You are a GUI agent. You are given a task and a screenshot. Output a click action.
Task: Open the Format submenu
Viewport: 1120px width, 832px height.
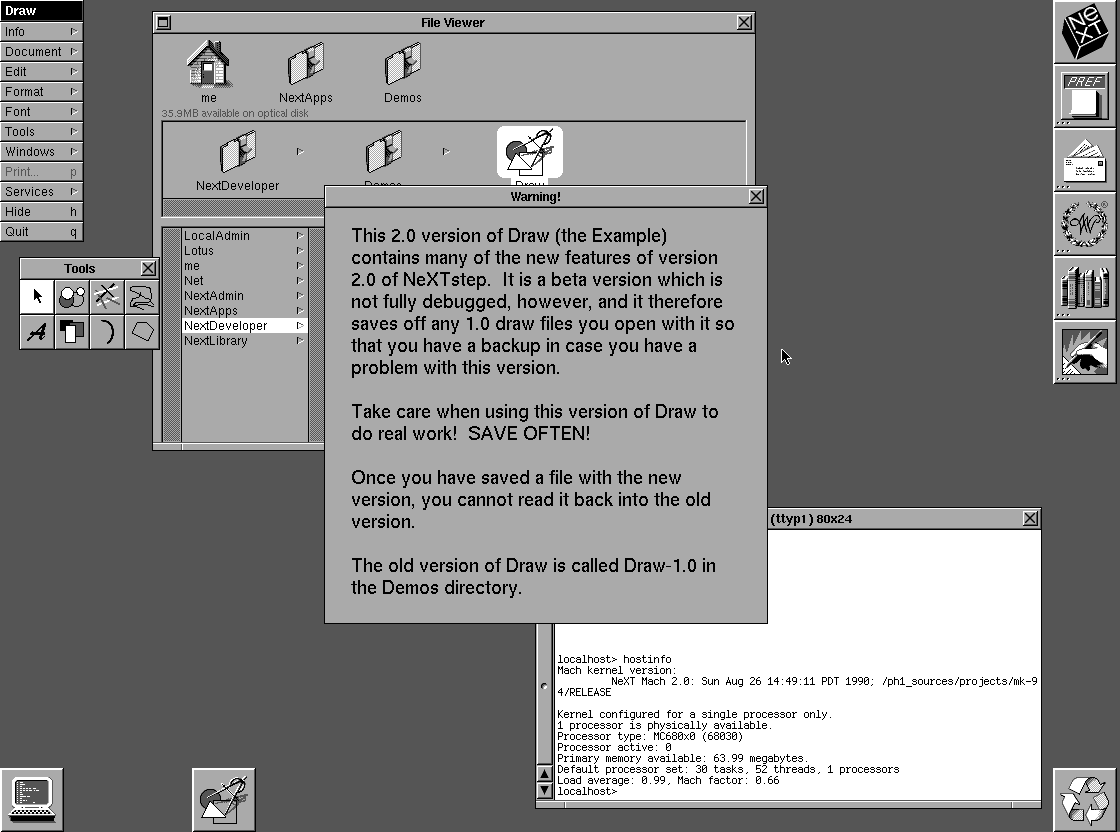coord(41,91)
